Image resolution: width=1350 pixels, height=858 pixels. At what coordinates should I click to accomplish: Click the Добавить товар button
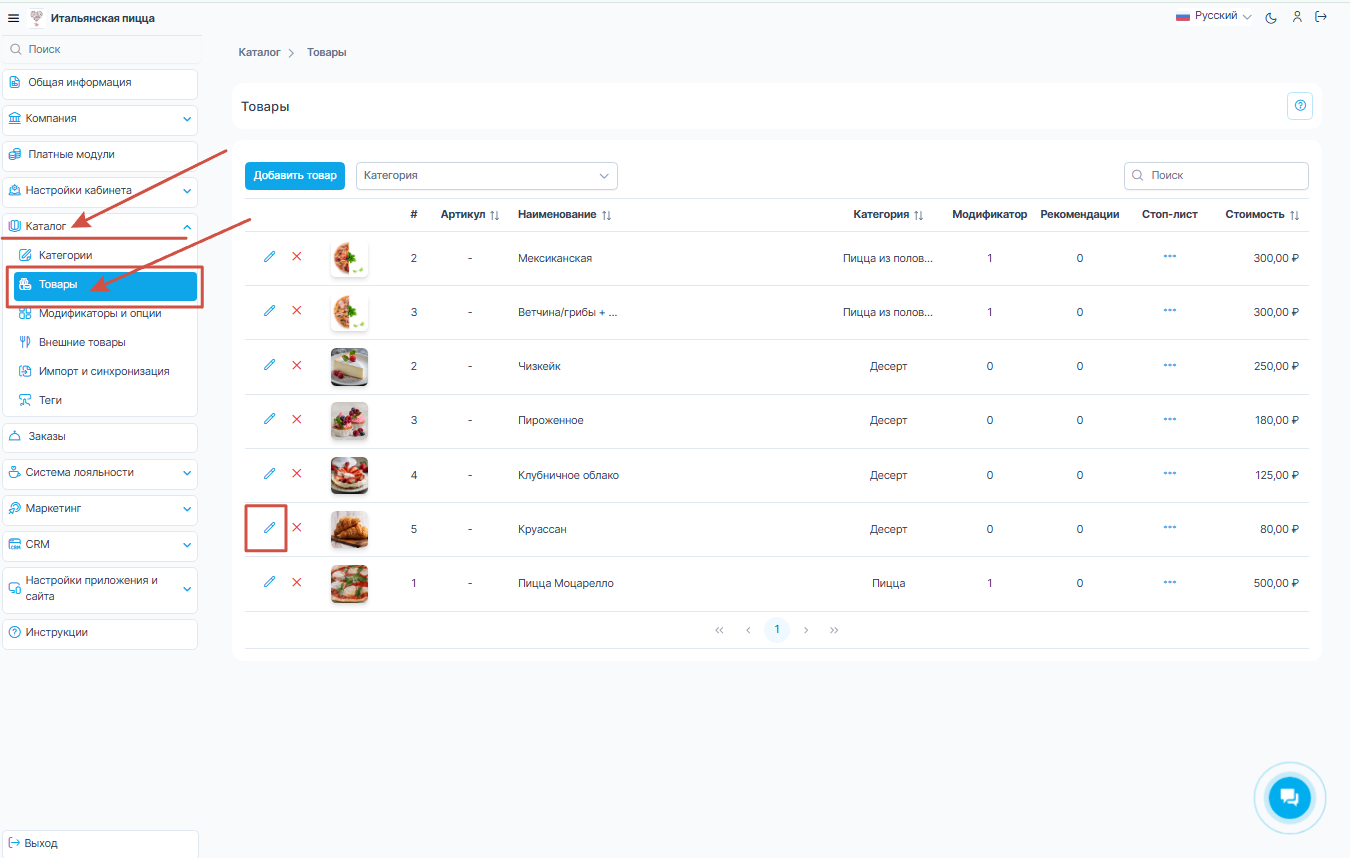pyautogui.click(x=295, y=175)
